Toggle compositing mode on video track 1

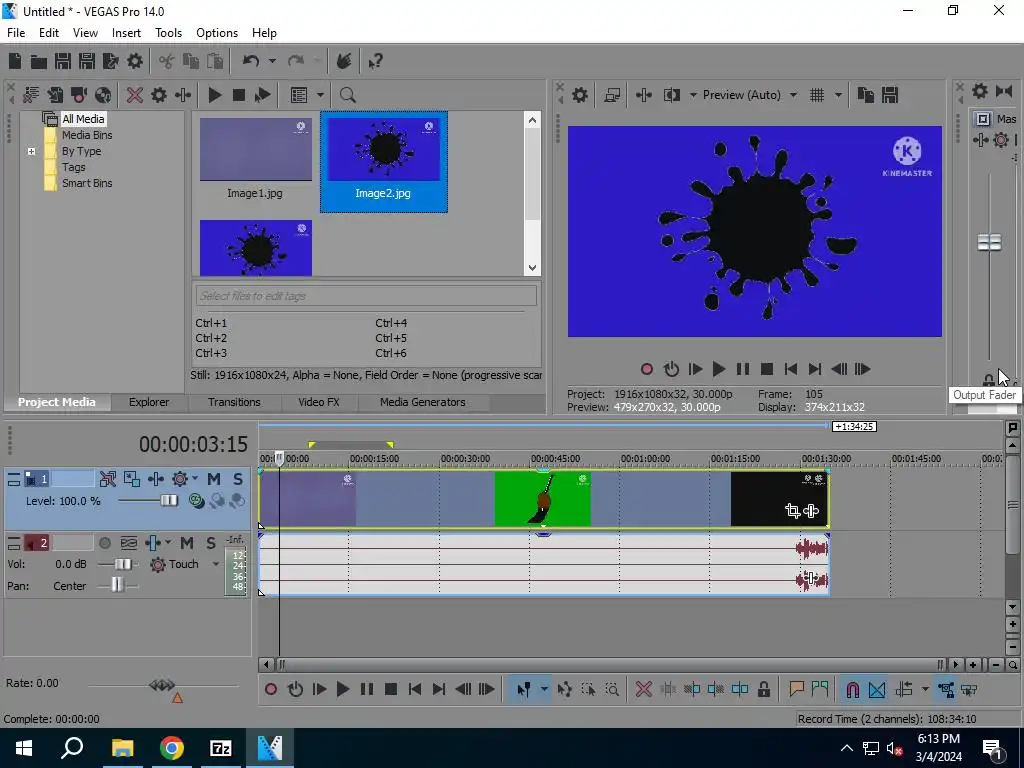[x=195, y=501]
